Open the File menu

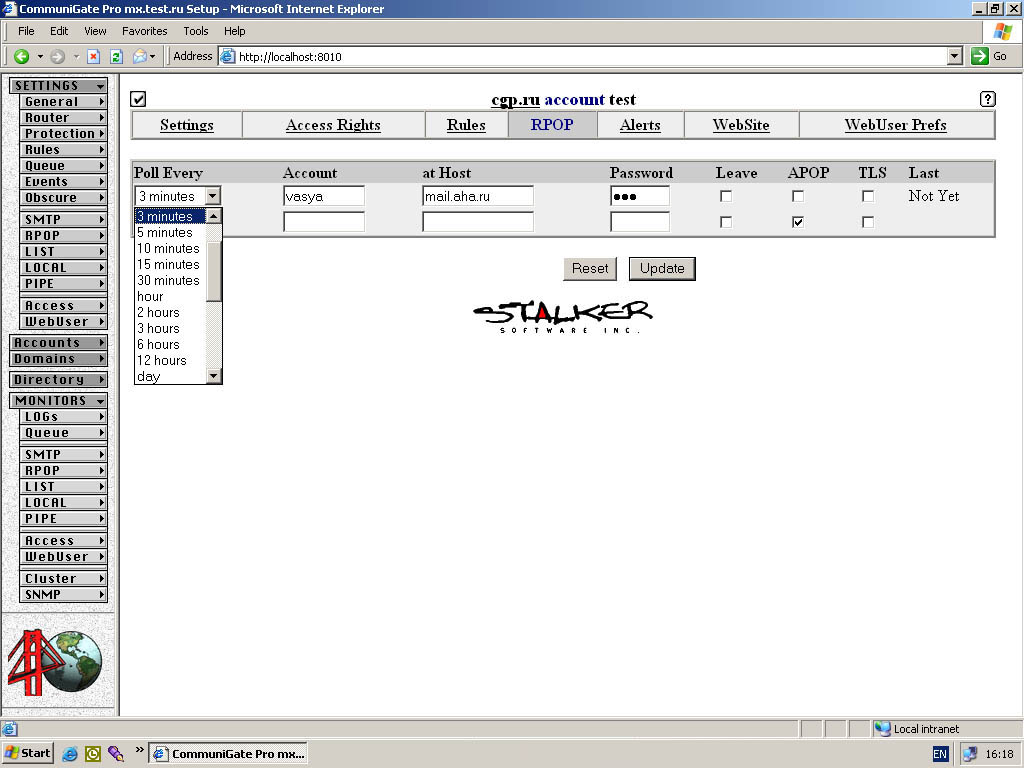pos(26,31)
